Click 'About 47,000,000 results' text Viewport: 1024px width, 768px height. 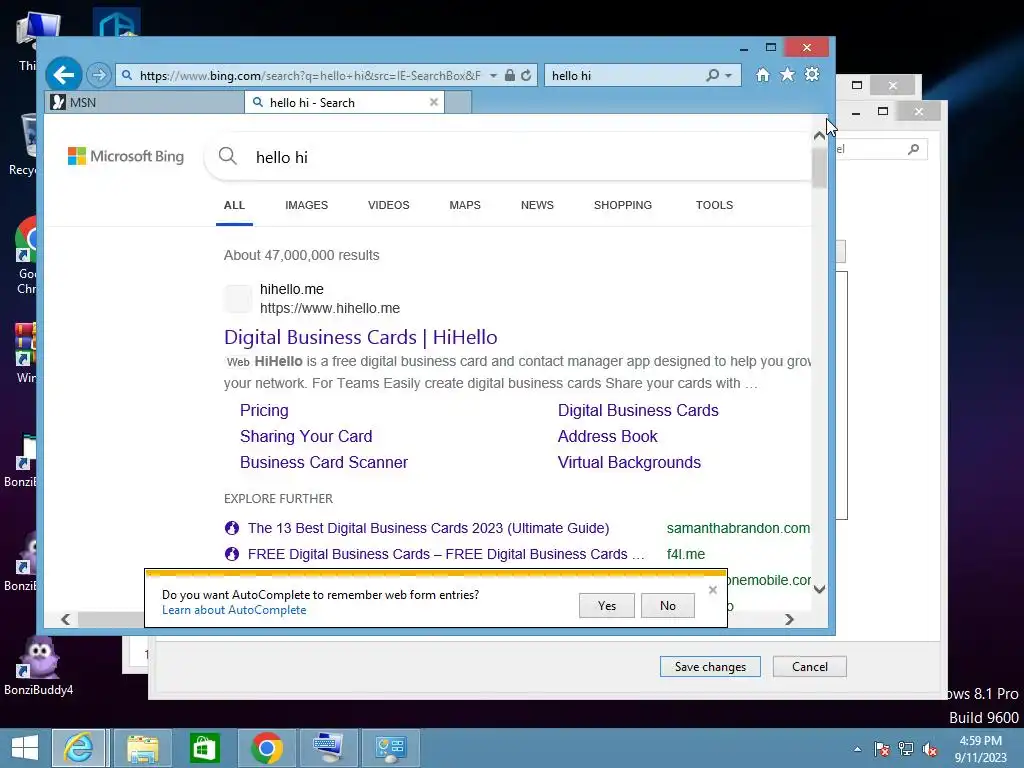(302, 255)
